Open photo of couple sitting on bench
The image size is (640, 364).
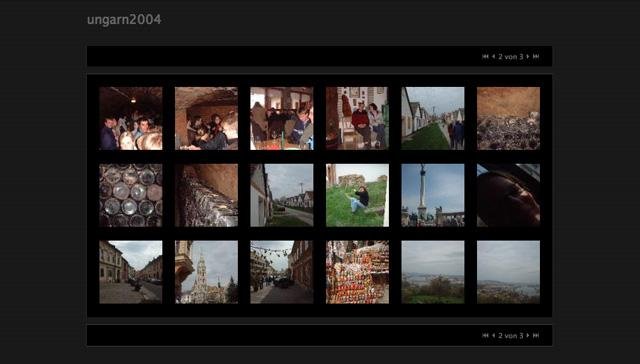357,118
